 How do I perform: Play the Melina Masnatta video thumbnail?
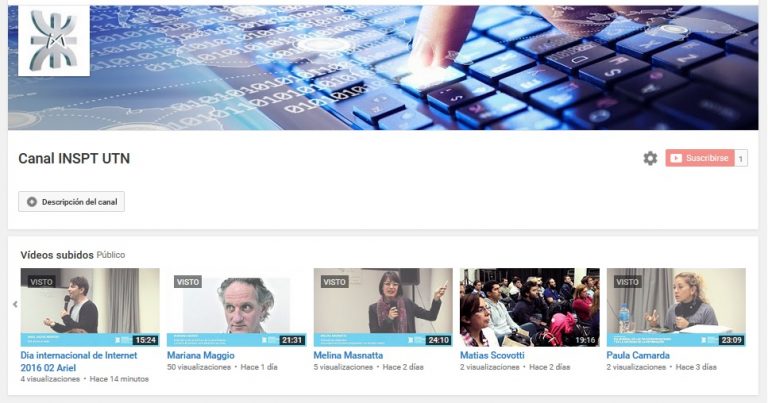click(x=383, y=306)
